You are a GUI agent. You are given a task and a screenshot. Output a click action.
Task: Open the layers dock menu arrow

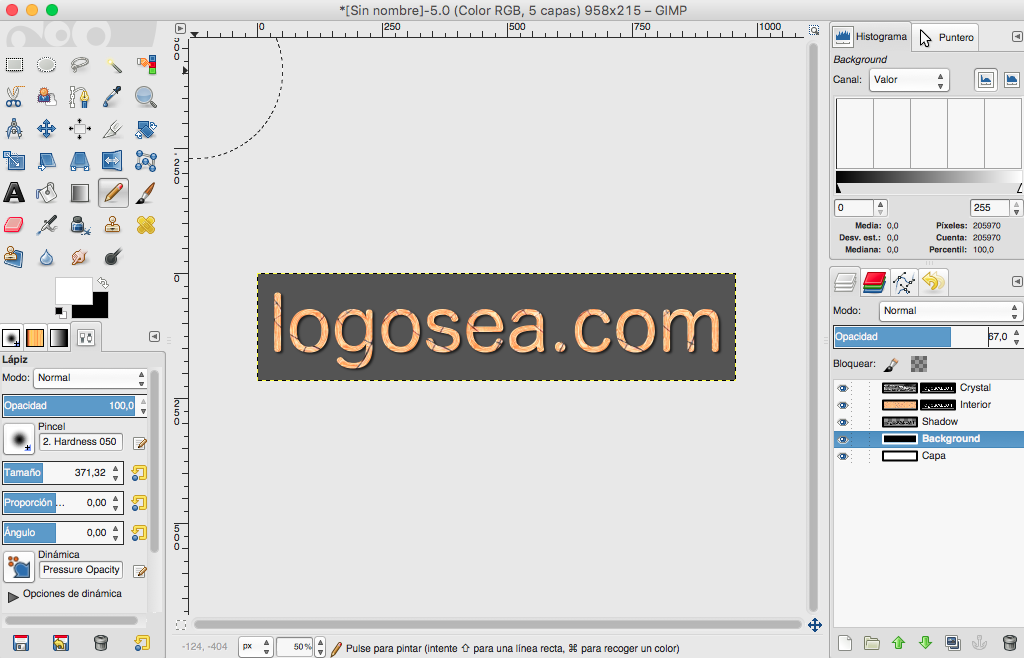coord(1017,281)
